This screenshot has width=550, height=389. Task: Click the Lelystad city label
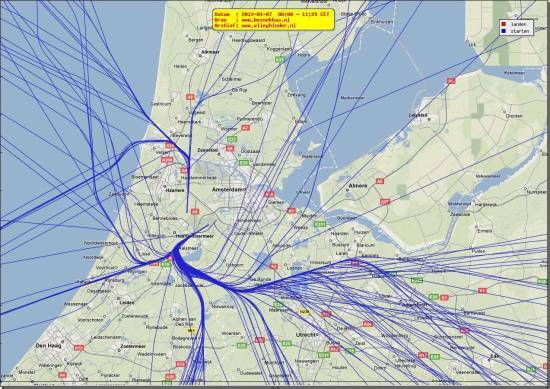(418, 115)
